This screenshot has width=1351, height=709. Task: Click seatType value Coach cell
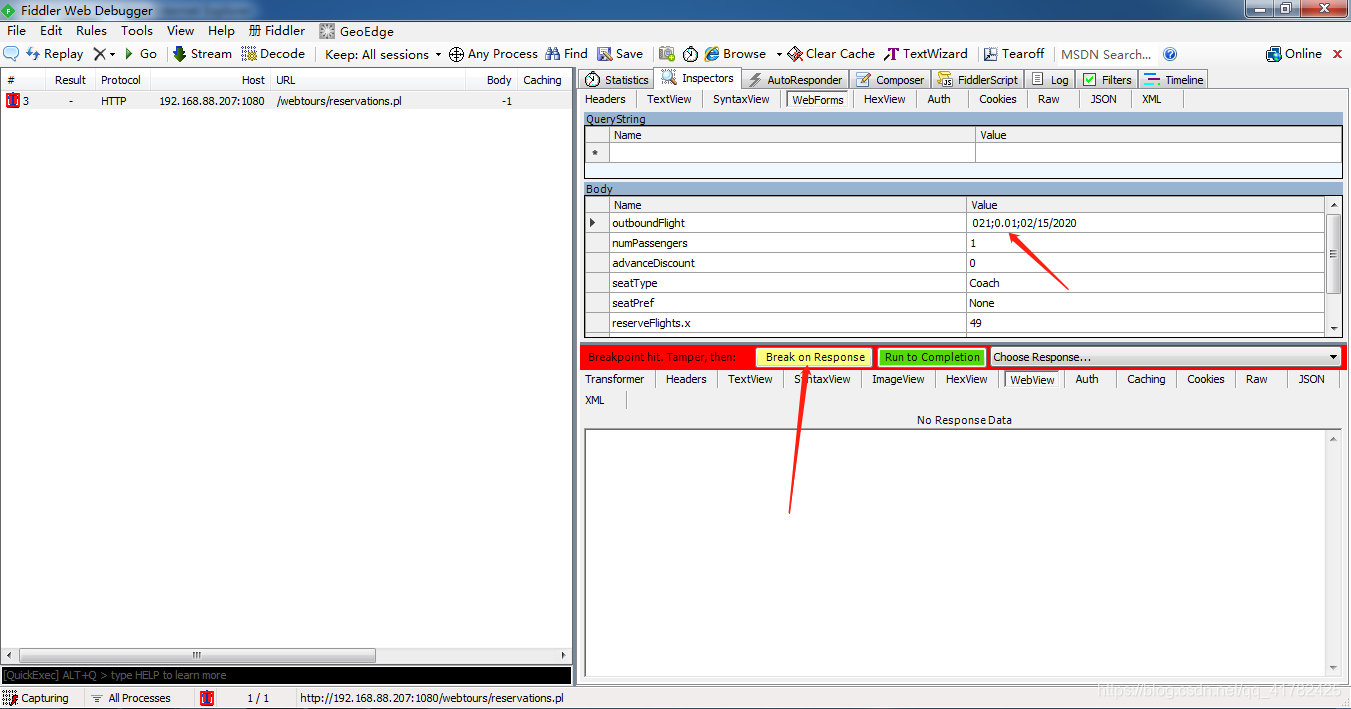click(x=1146, y=283)
